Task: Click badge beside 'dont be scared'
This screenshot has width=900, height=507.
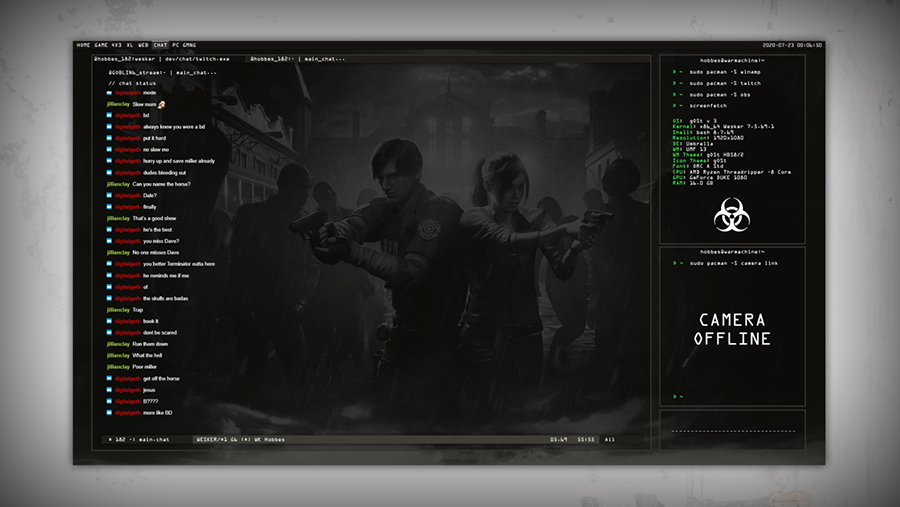Action: point(109,332)
